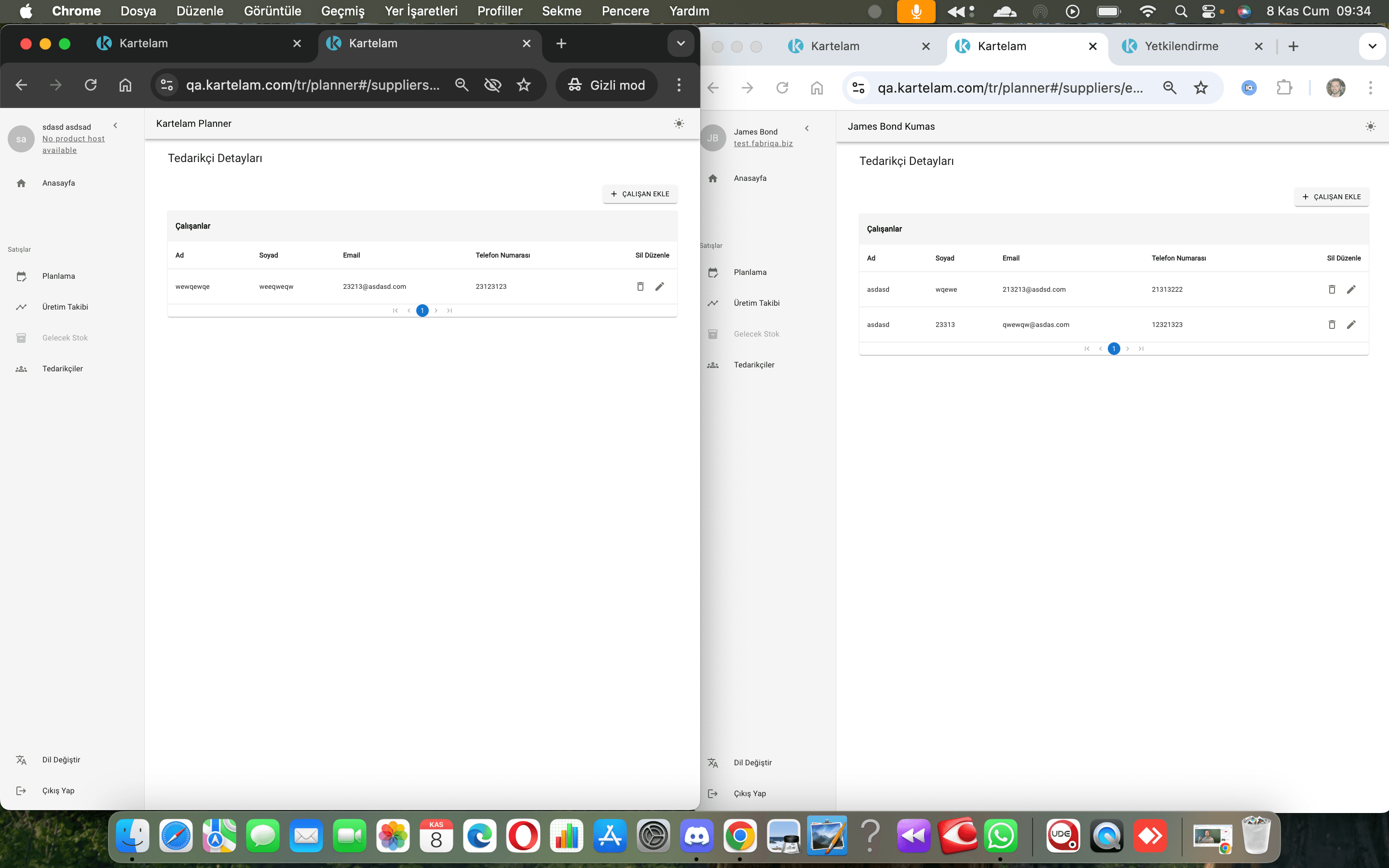Collapse the sidebar chevron next to James Bond
Screen dimensions: 1389x868
807,129
